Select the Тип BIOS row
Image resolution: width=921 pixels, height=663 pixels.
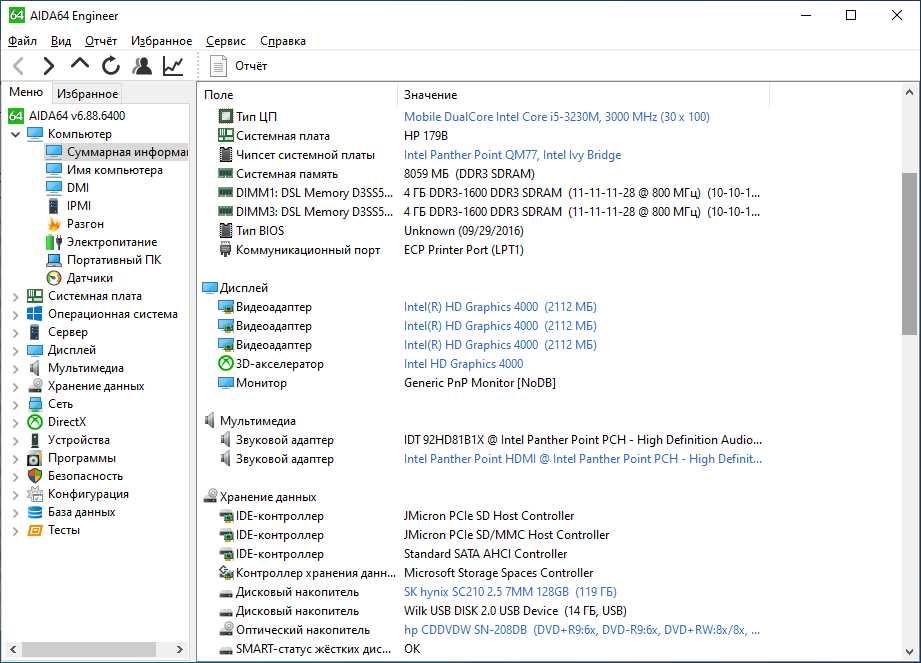[482, 231]
